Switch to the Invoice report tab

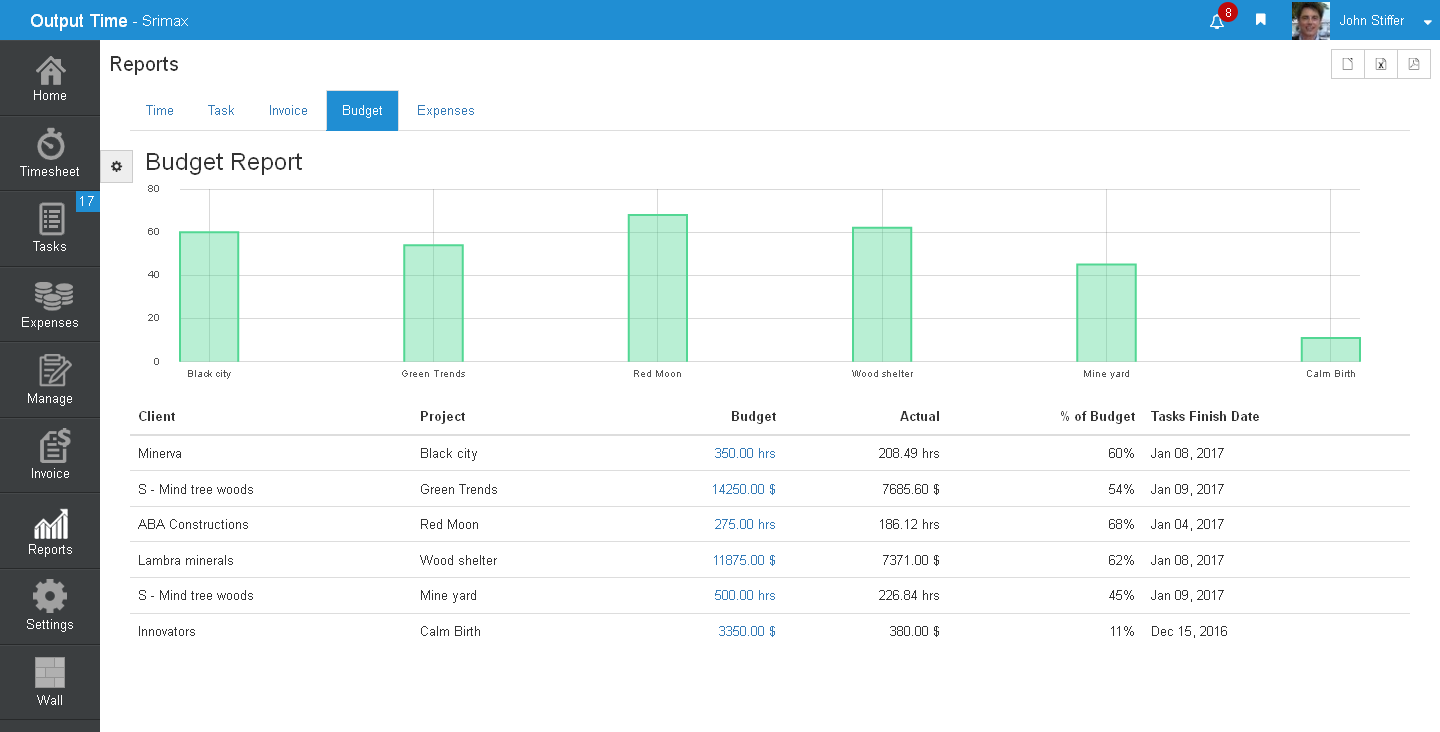[x=288, y=111]
